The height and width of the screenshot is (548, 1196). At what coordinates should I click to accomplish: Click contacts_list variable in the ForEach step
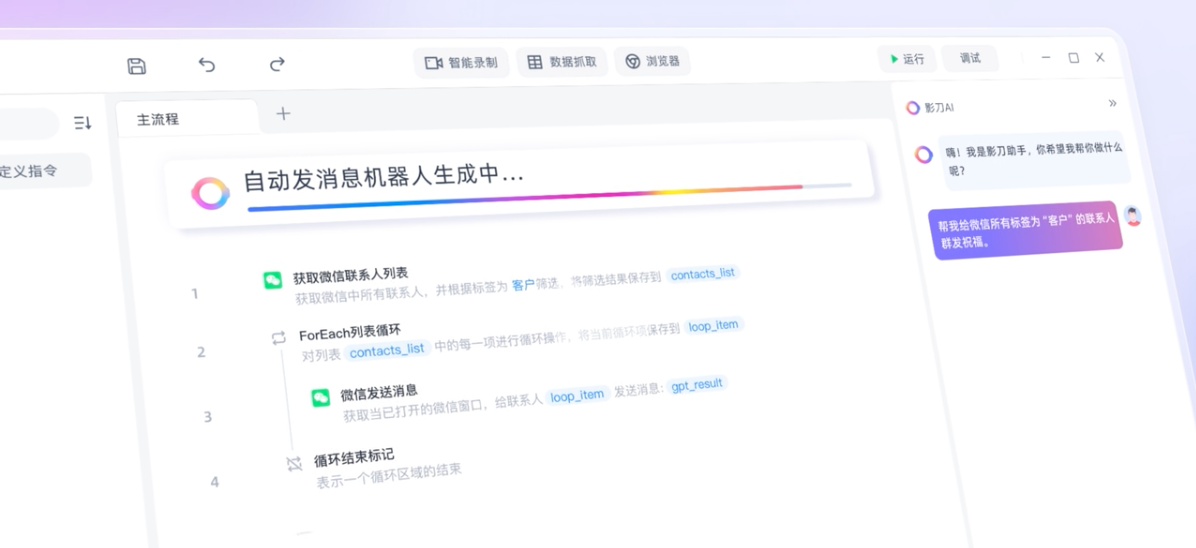pos(387,350)
